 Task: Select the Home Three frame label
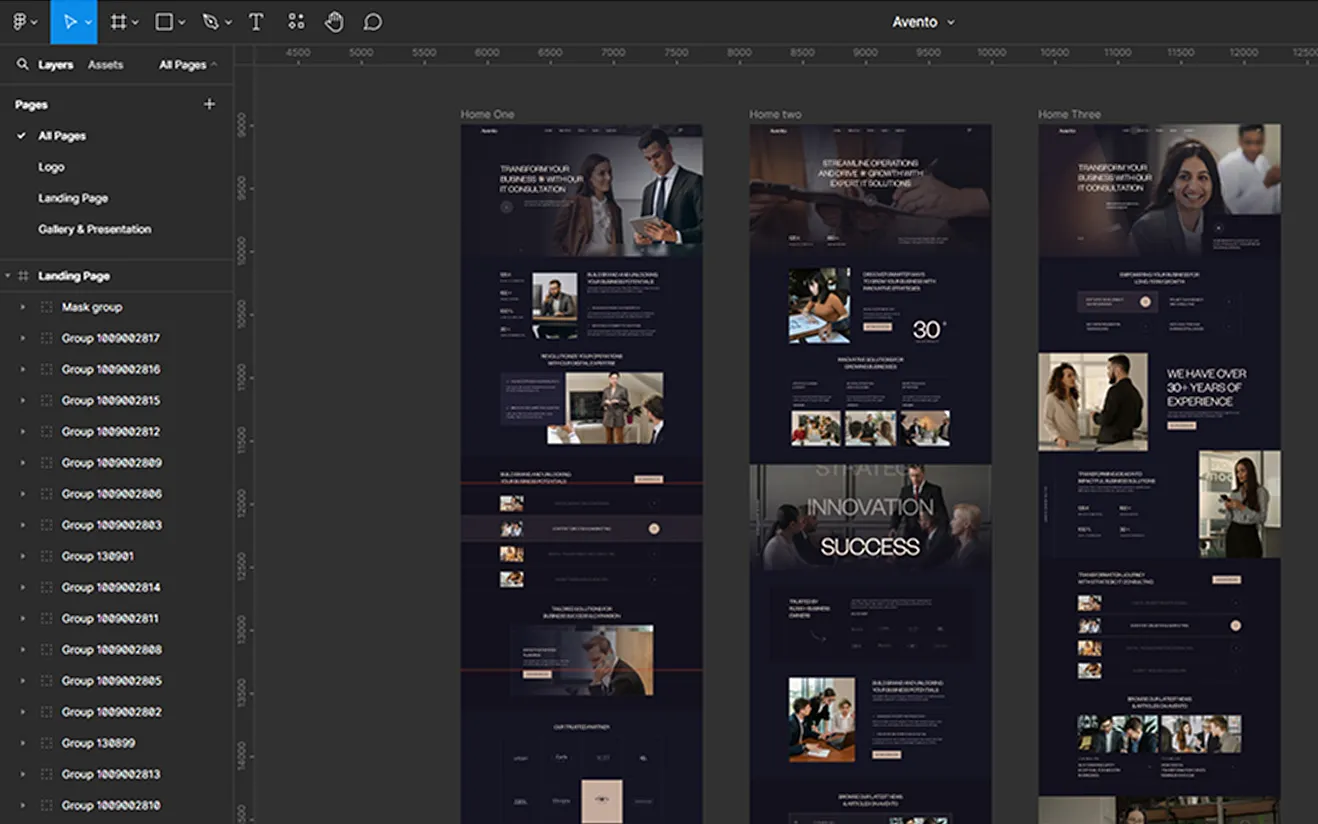click(x=1069, y=114)
